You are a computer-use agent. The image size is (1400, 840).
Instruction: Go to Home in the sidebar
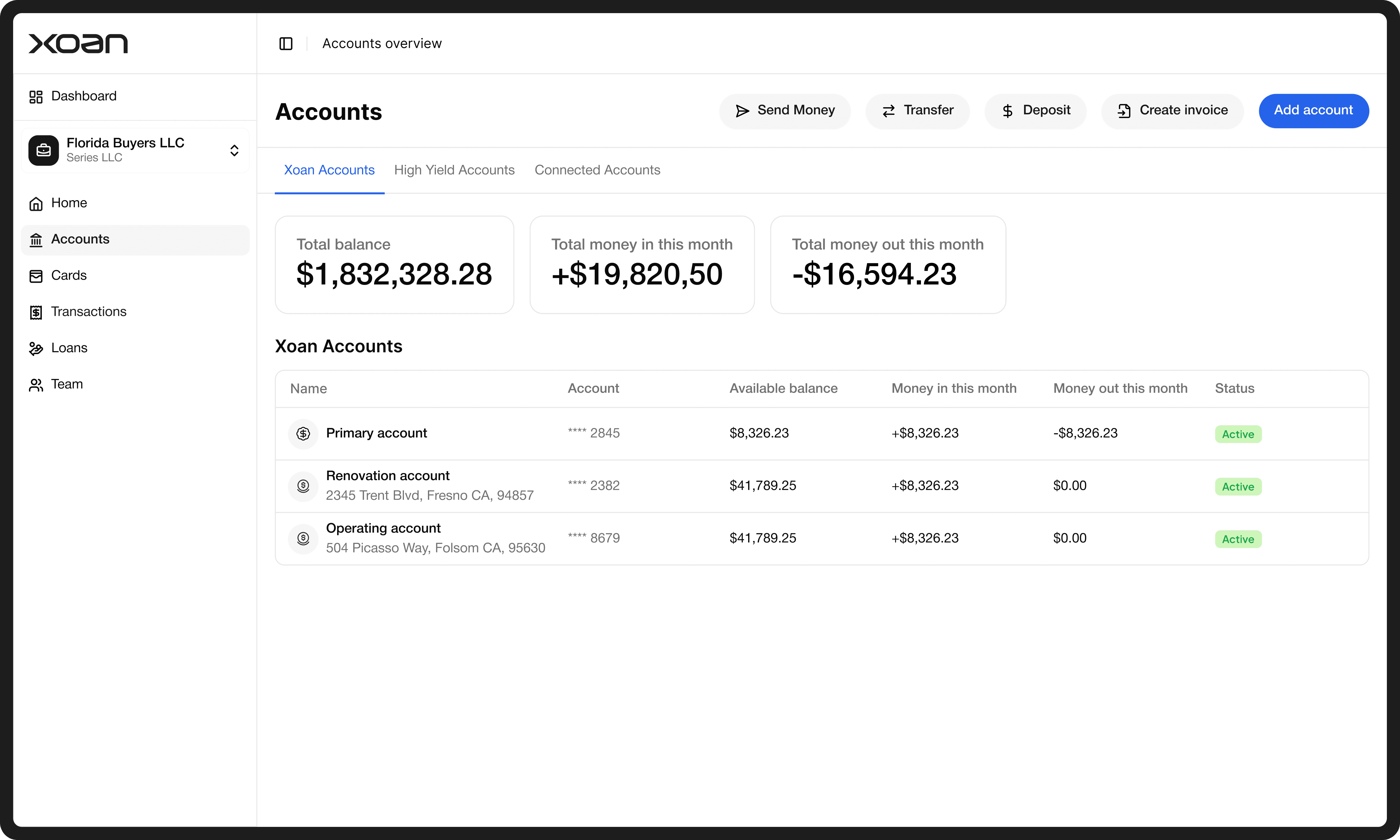68,203
